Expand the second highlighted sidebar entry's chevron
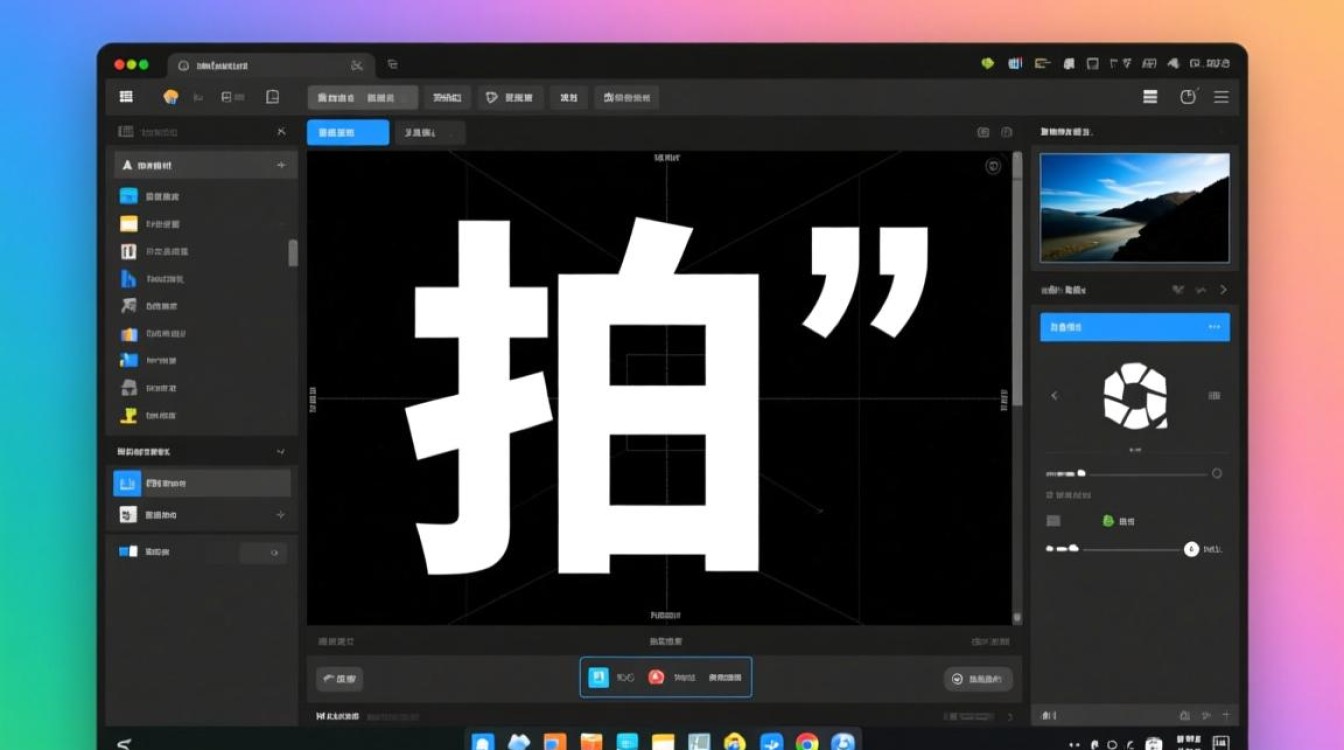Image resolution: width=1344 pixels, height=750 pixels. (283, 514)
